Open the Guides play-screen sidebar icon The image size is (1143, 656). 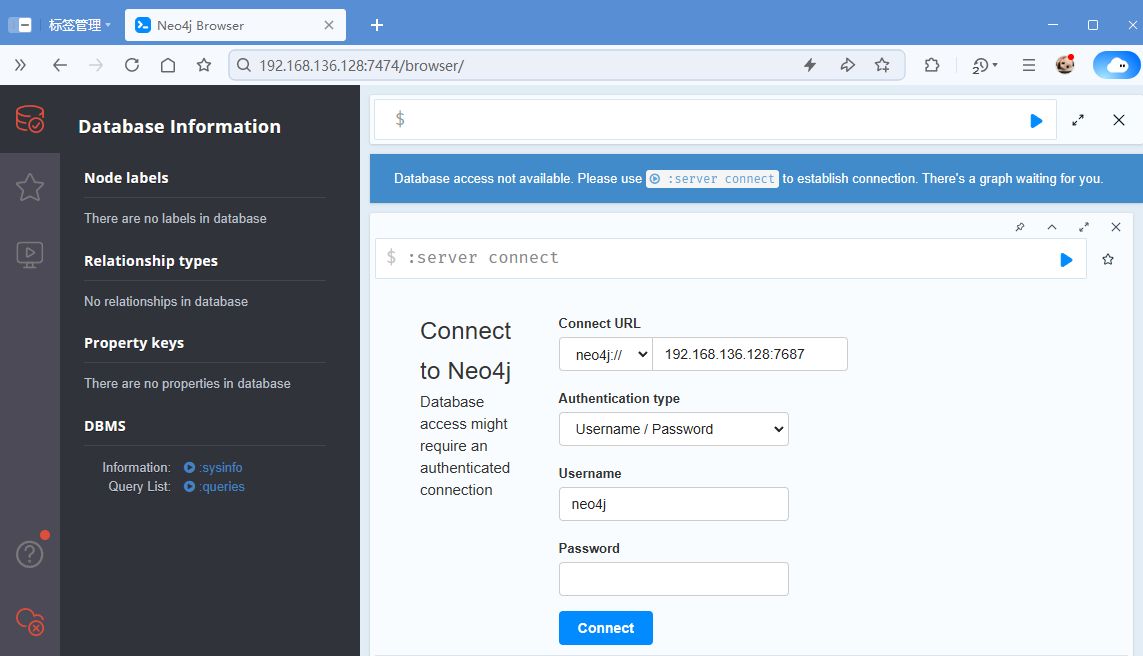tap(30, 255)
